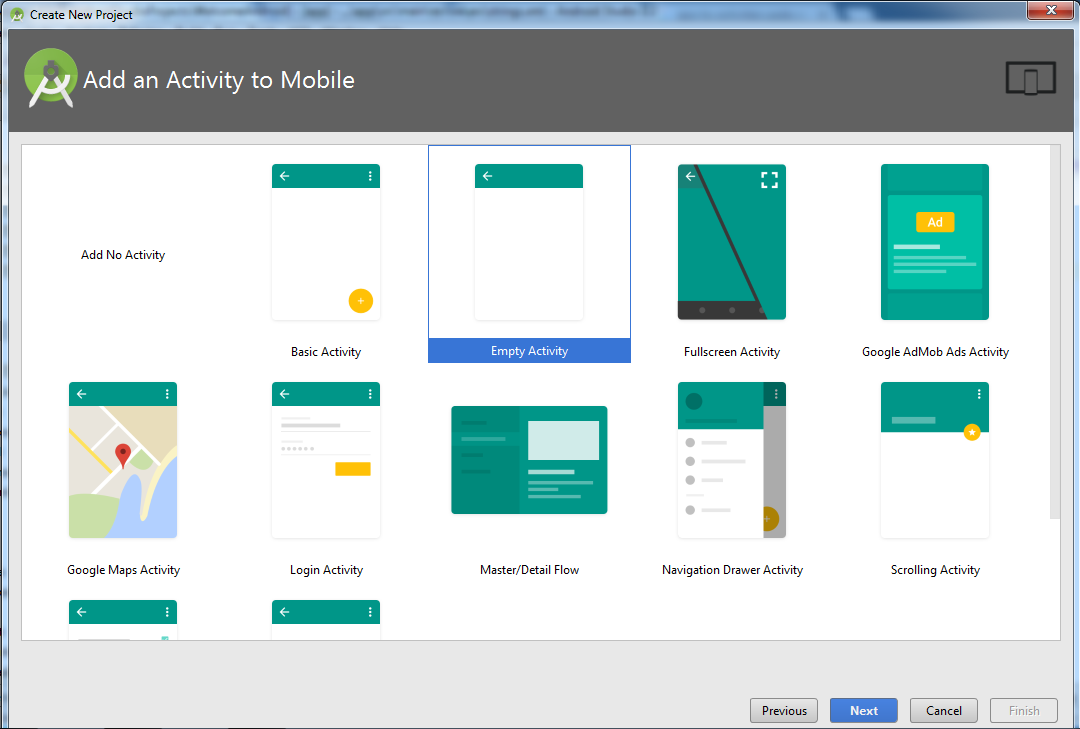
Task: Choose the Fullscreen Activity template thumbnail
Action: (x=731, y=242)
